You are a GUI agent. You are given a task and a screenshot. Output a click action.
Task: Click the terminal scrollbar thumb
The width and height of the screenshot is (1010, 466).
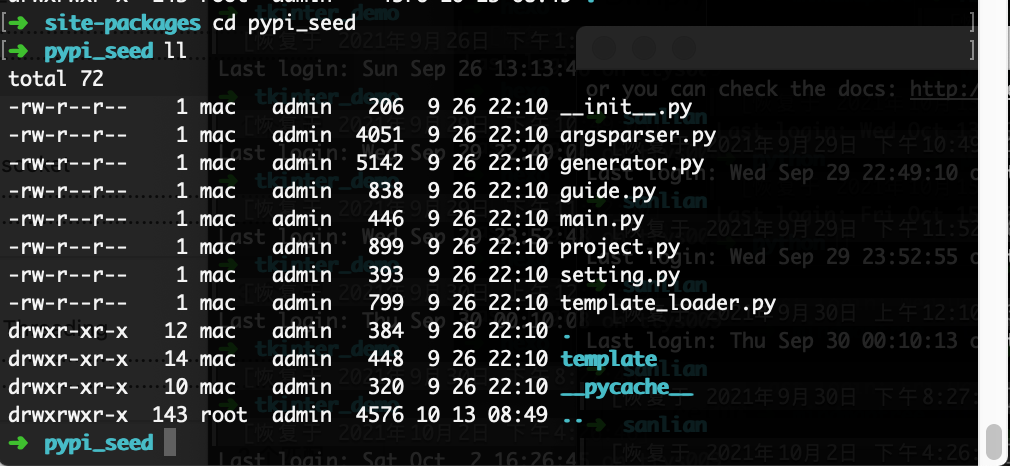[995, 440]
